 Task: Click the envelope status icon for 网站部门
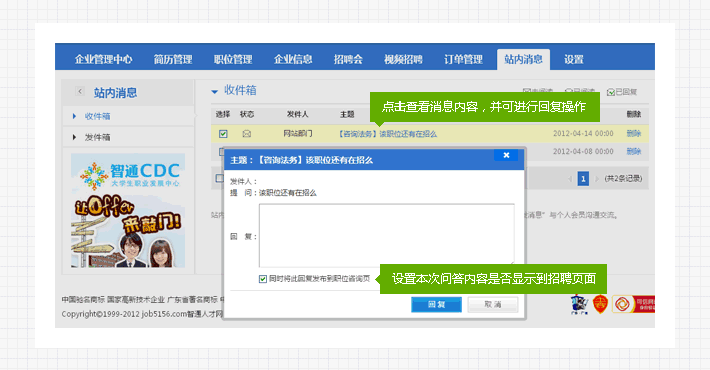click(x=247, y=134)
